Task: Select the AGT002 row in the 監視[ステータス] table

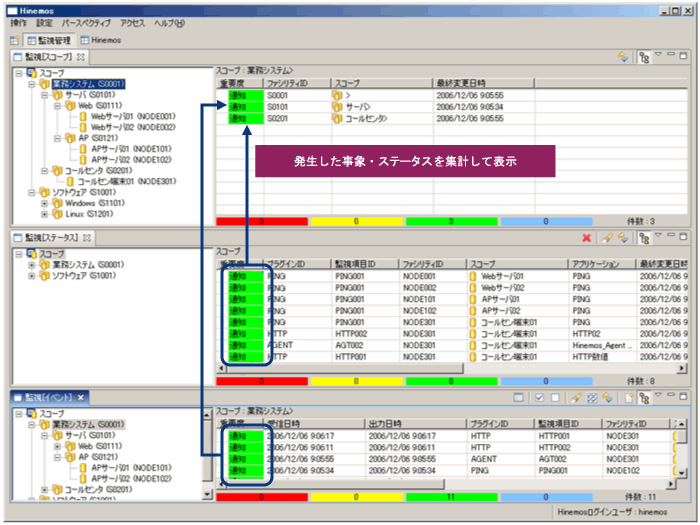Action: point(452,345)
